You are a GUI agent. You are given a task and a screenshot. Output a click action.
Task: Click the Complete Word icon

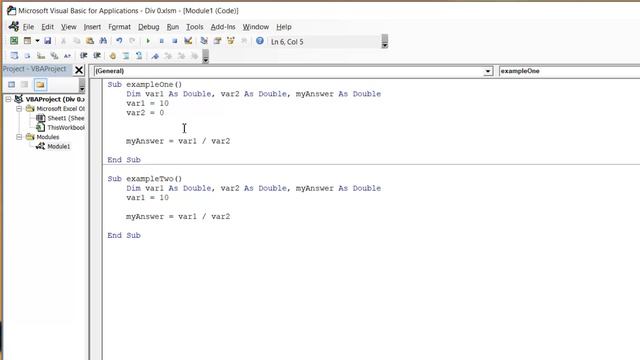click(x=67, y=56)
